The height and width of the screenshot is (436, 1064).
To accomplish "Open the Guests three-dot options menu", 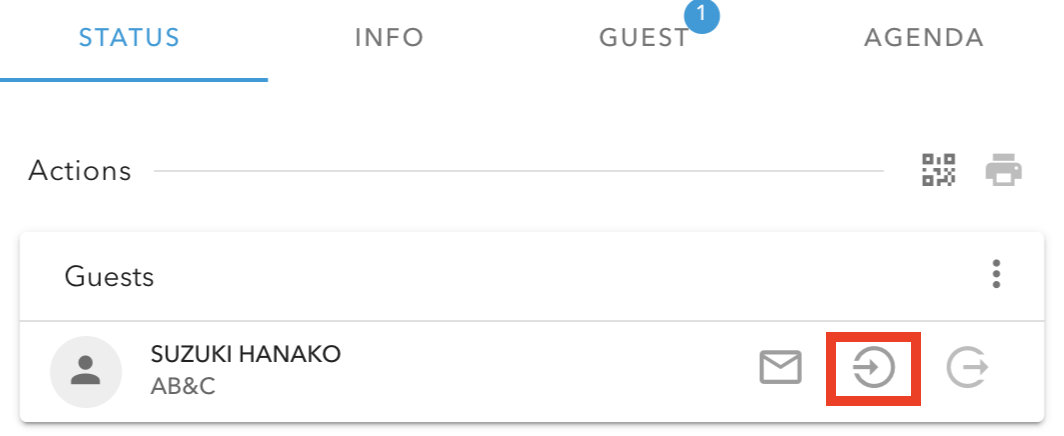I will (996, 274).
